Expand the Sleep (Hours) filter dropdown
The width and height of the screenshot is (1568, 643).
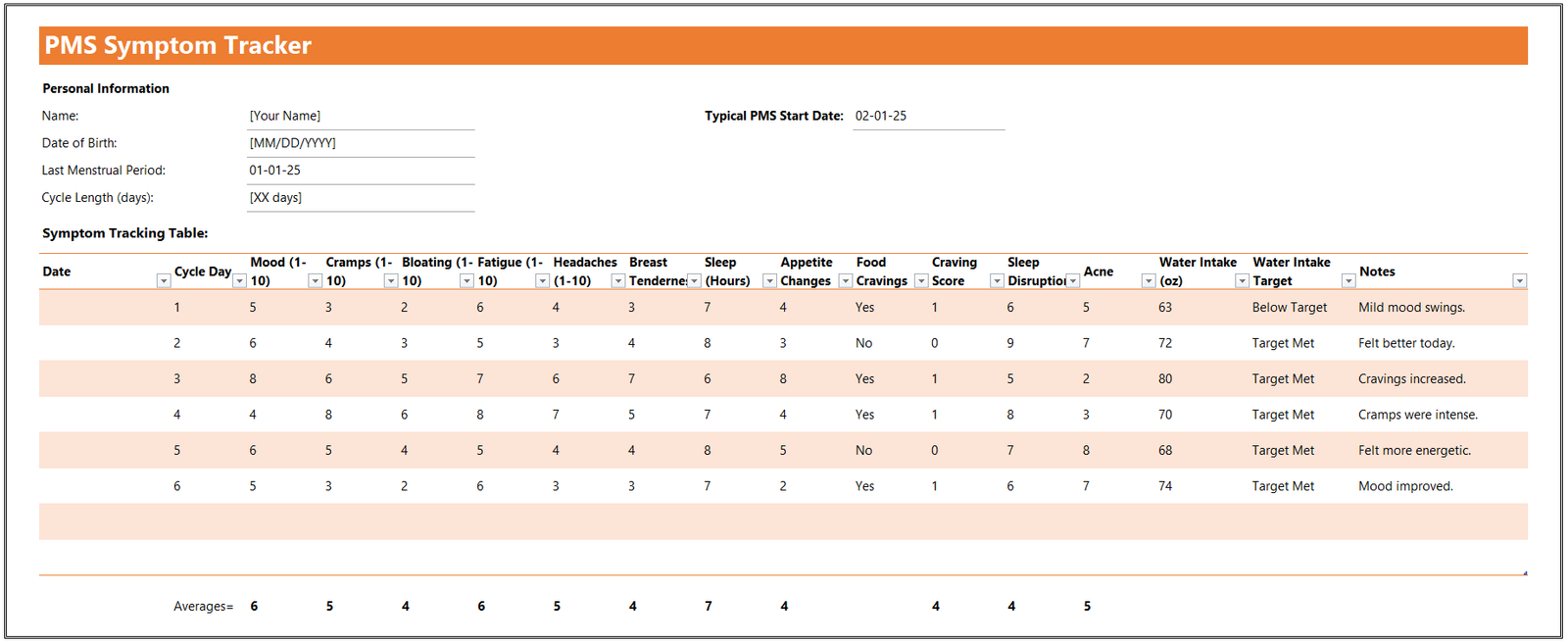click(x=769, y=281)
